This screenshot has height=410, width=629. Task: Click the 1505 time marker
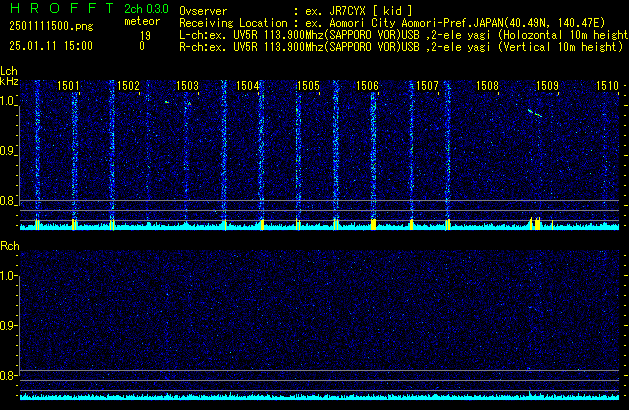(x=308, y=86)
